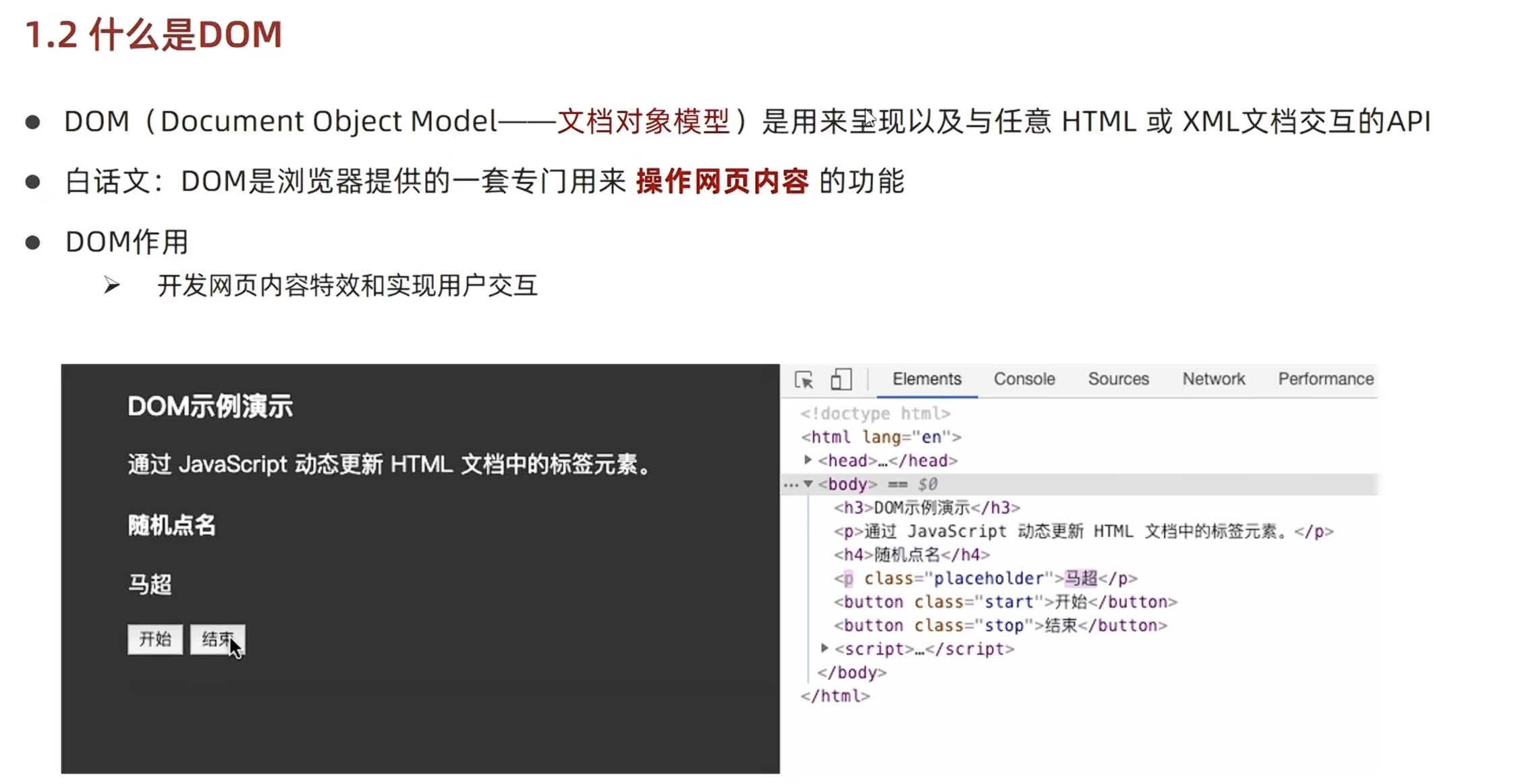Viewport: 1537px width, 784px height.
Task: Select the h4 随机点名 node
Action: tap(912, 555)
